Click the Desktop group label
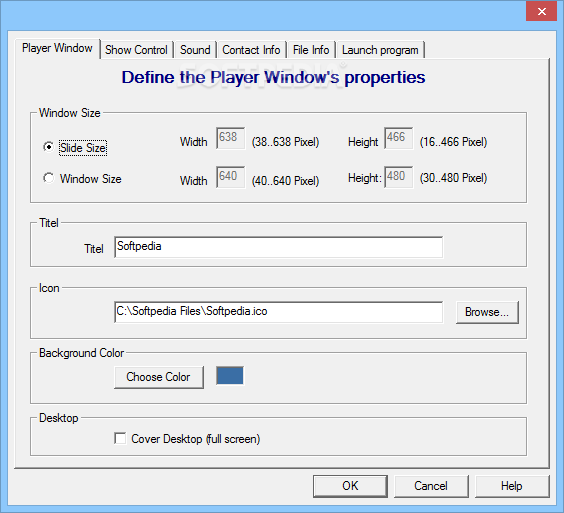 click(59, 418)
